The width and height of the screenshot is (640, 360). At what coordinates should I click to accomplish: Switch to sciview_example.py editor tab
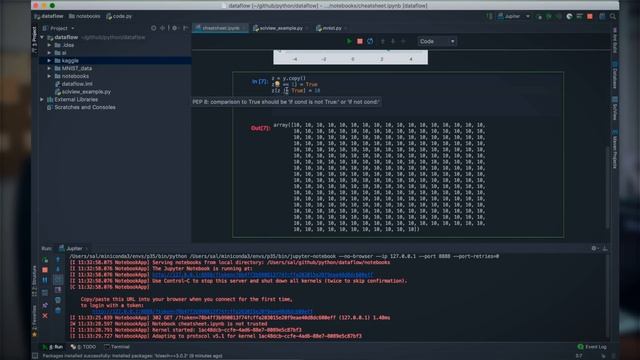click(280, 28)
